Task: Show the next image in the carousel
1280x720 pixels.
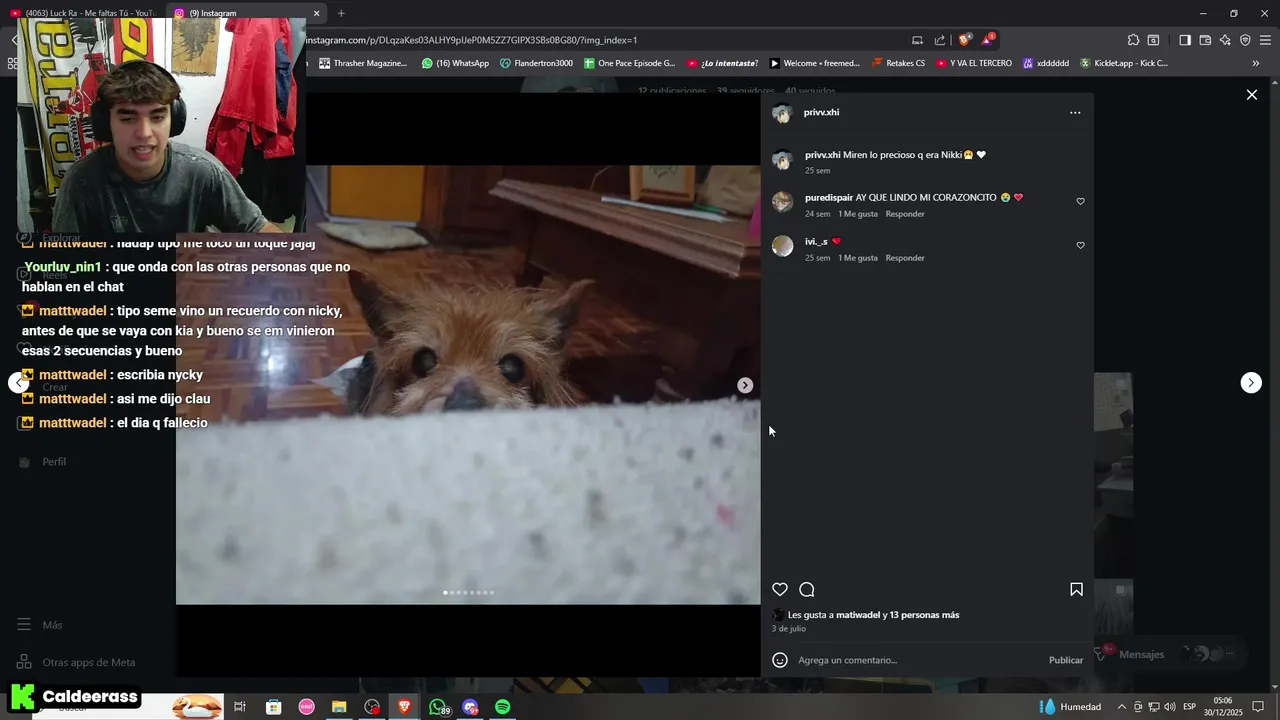Action: click(745, 385)
